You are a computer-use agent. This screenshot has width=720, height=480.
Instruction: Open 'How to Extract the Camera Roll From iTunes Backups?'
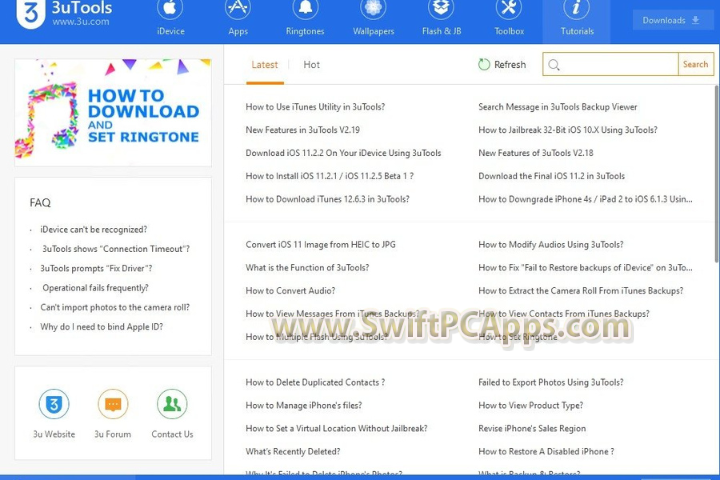580,290
